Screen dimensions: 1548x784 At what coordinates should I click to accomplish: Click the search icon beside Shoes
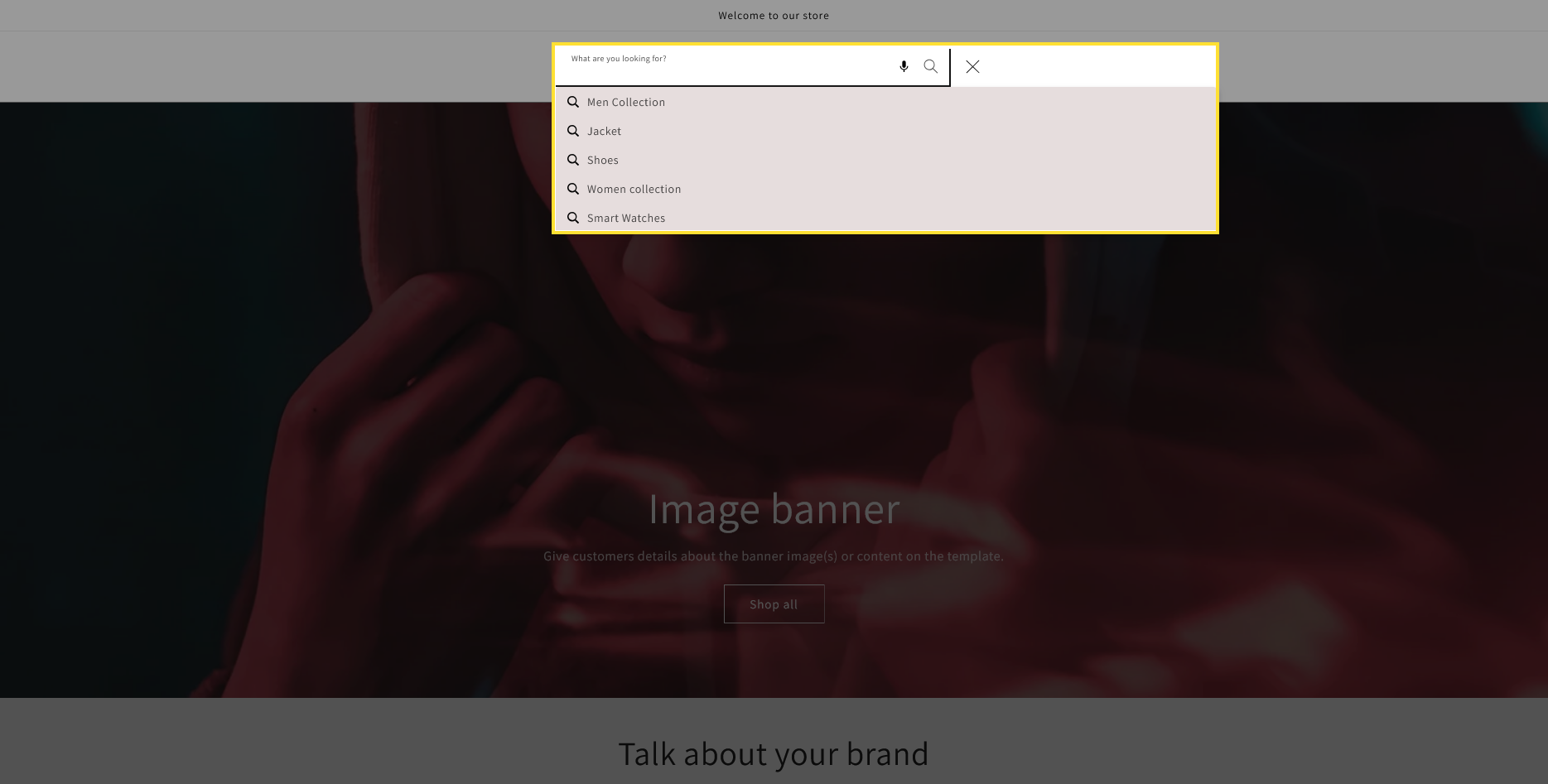click(572, 160)
